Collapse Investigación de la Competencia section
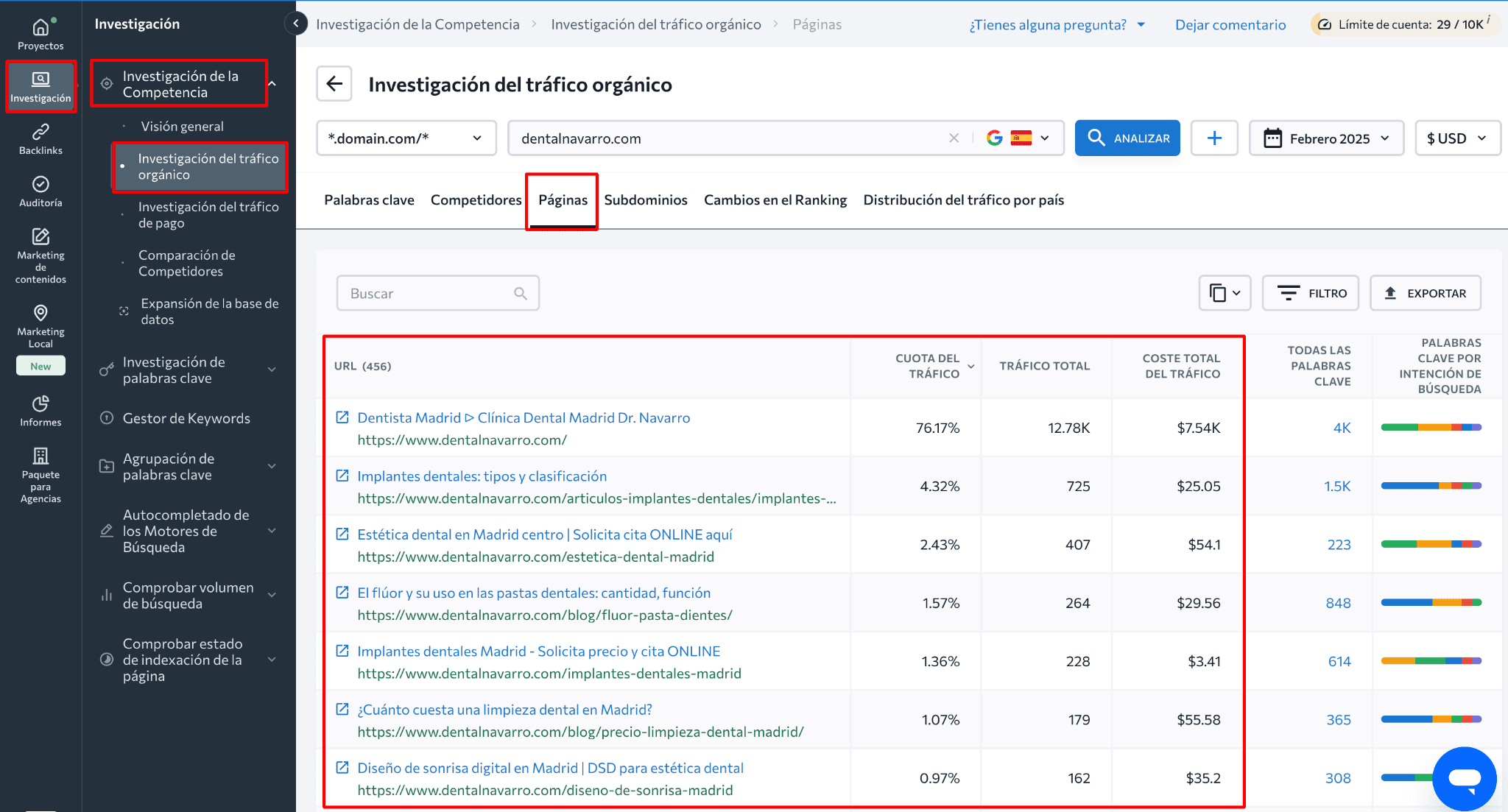The height and width of the screenshot is (812, 1508). tap(272, 84)
